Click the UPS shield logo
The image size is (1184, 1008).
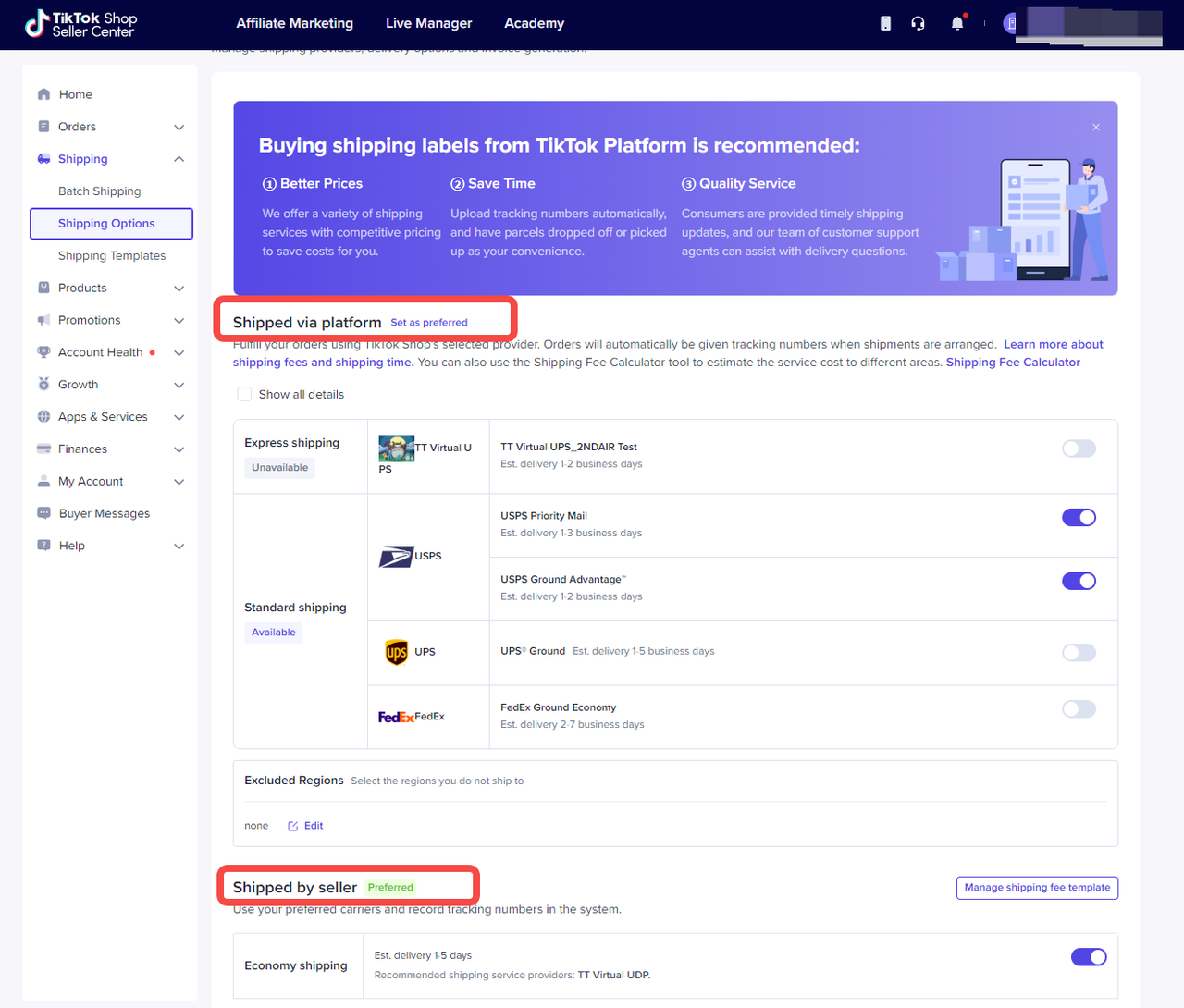(x=397, y=652)
